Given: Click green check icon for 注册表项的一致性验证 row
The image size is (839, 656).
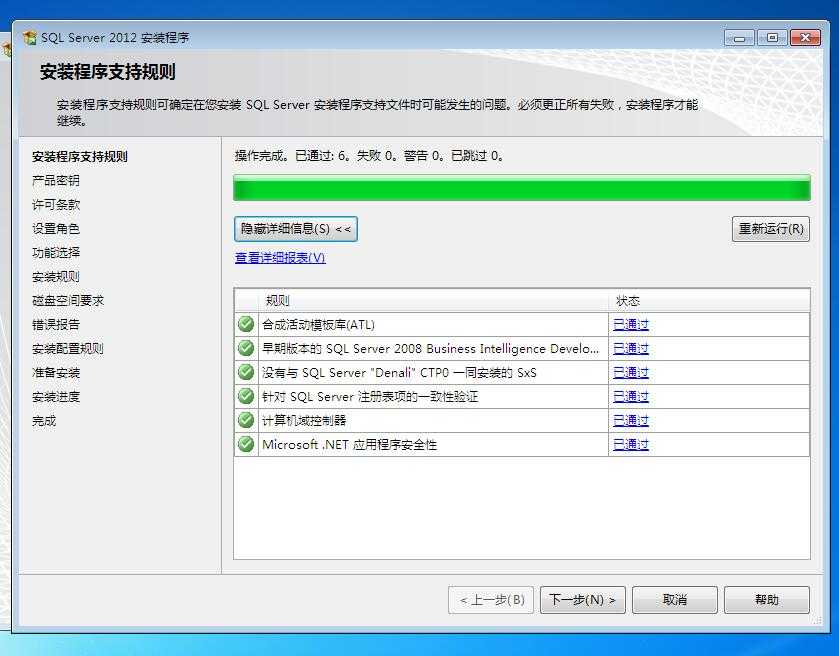Looking at the screenshot, I should click(246, 396).
